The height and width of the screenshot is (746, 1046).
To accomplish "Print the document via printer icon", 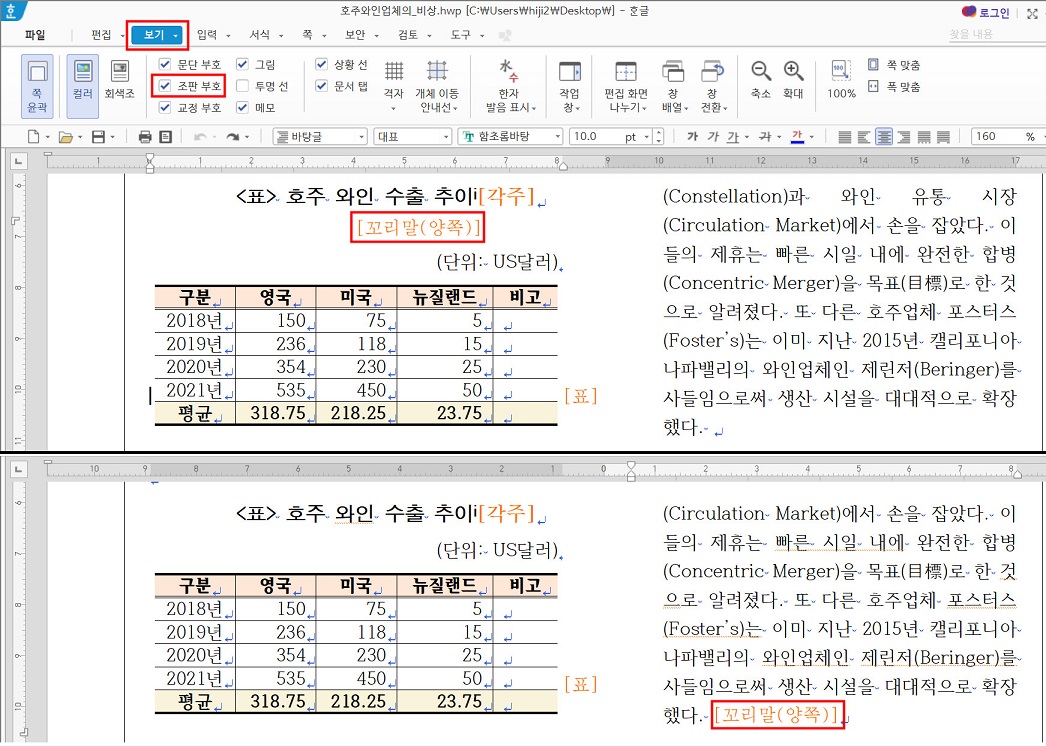I will click(145, 137).
